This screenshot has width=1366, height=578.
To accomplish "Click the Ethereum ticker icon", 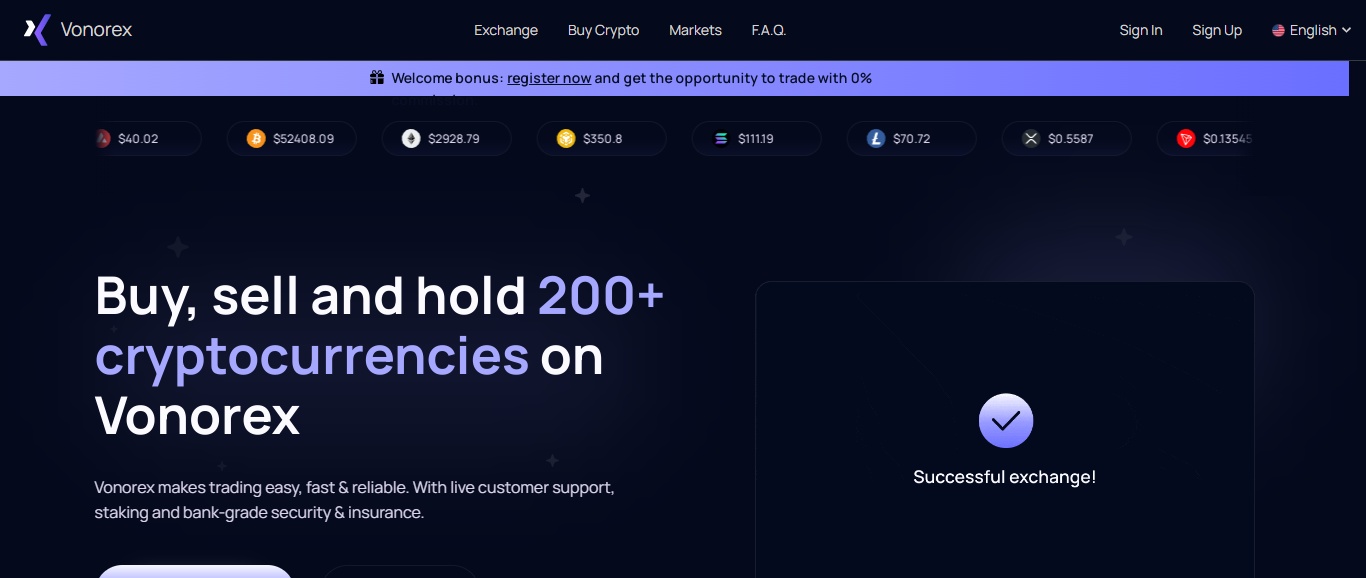I will tap(411, 139).
